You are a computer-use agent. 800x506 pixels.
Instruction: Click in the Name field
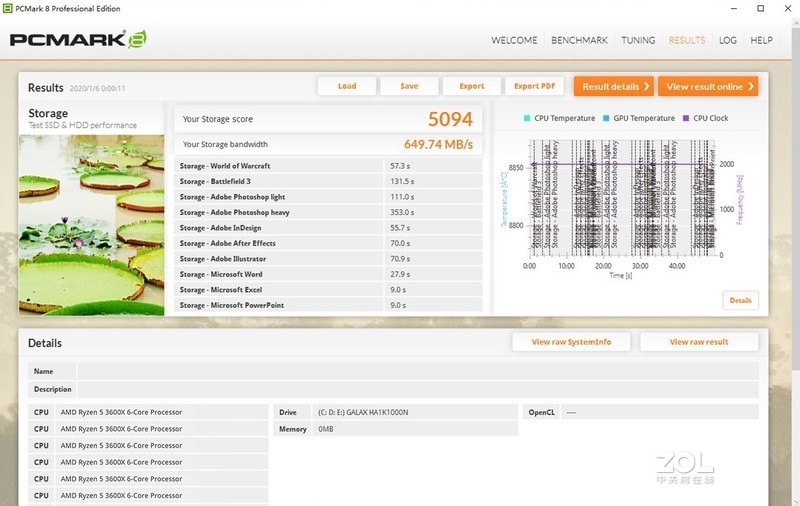coord(417,371)
